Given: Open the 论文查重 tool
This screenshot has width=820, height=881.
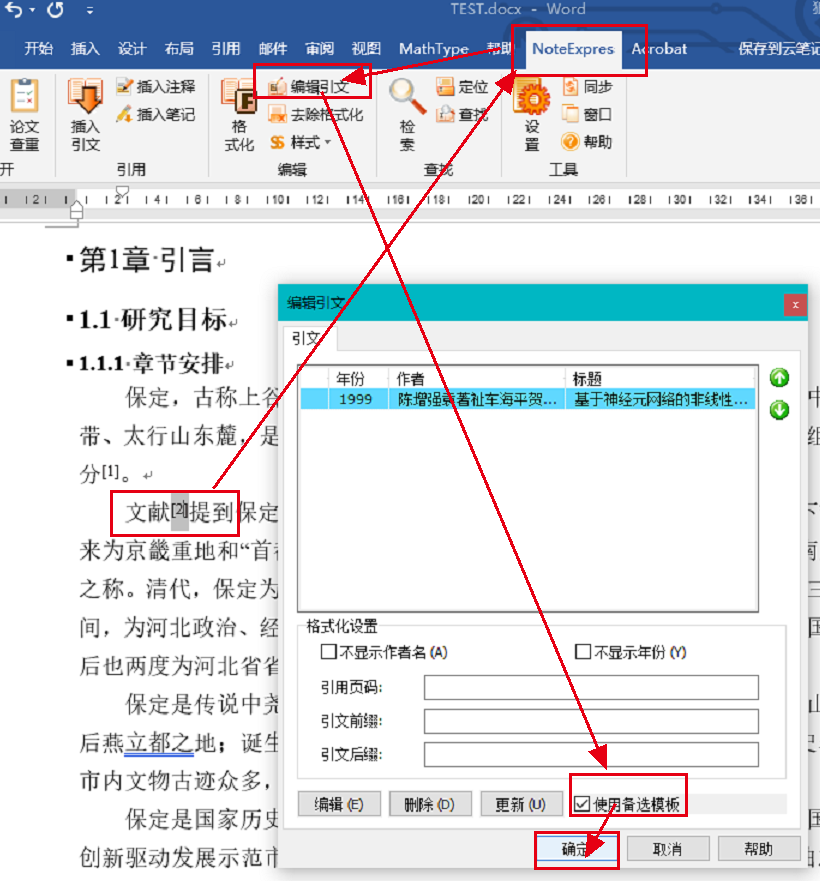Looking at the screenshot, I should click(x=24, y=115).
